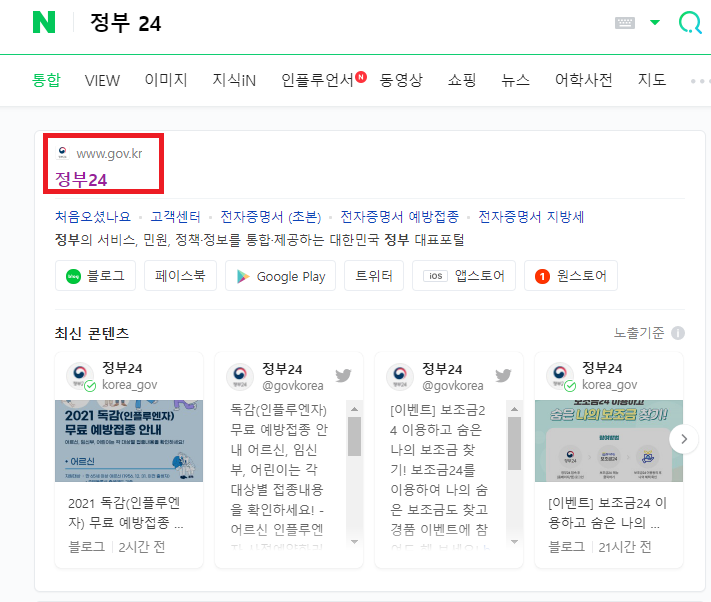Open the iOS 앱스토어 button
Image resolution: width=711 pixels, height=602 pixels.
(463, 276)
